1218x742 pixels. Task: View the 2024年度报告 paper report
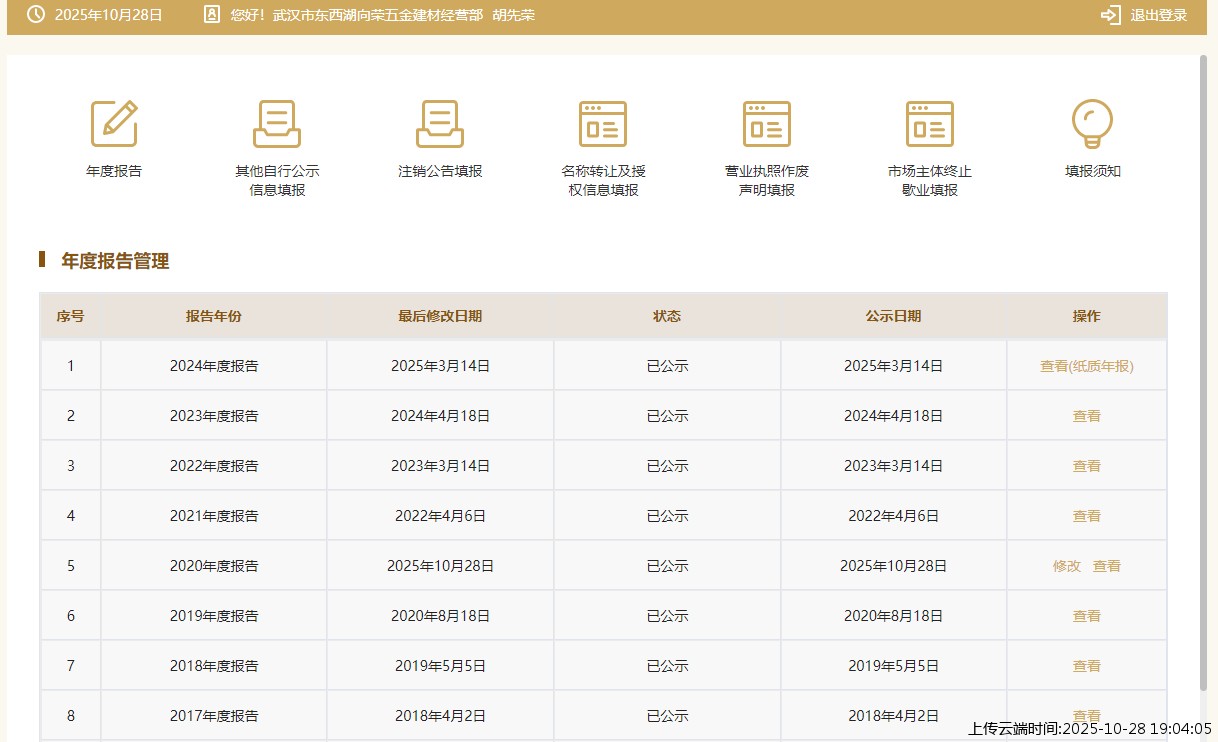[1086, 366]
